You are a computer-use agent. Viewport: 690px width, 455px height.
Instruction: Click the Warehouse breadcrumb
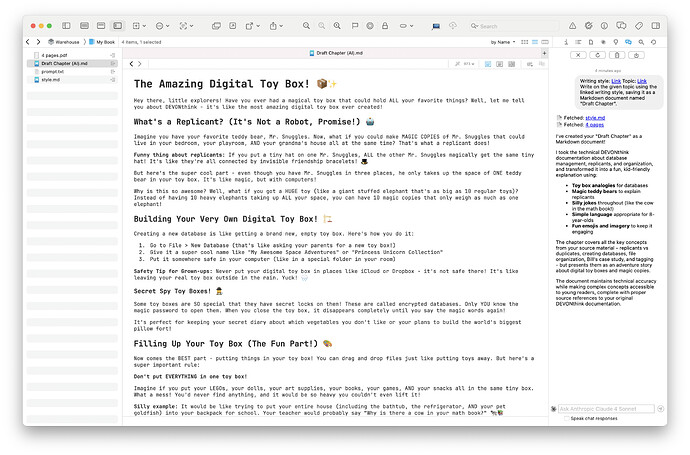(67, 42)
